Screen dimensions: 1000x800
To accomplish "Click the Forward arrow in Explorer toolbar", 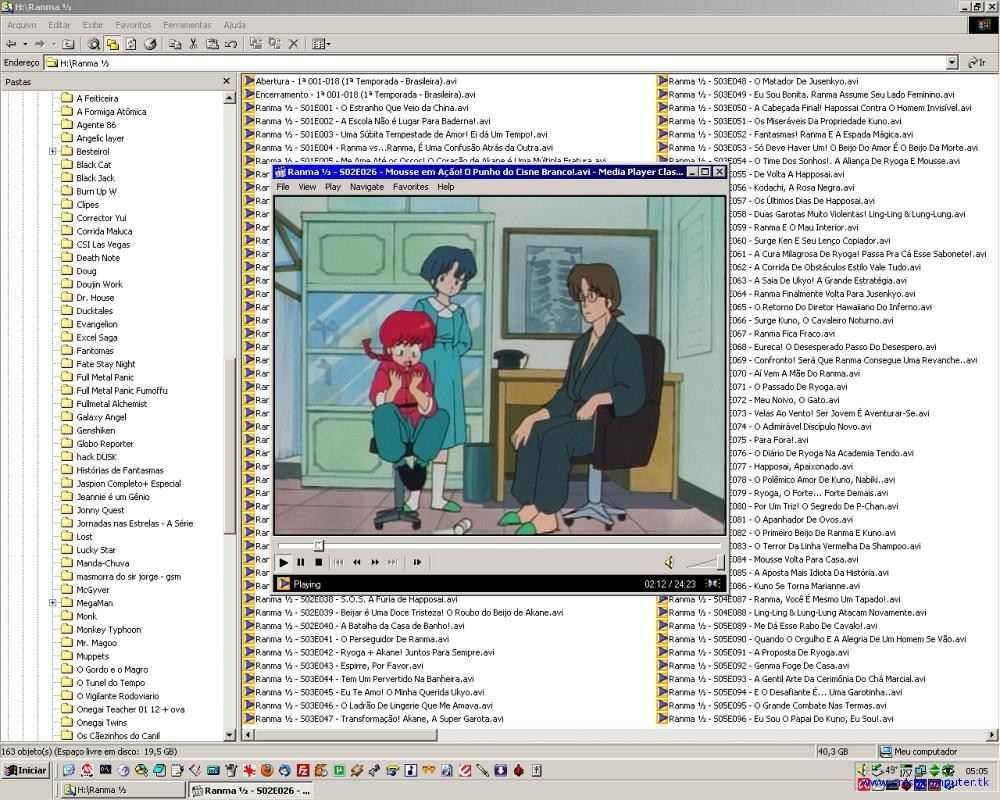I will coord(40,44).
